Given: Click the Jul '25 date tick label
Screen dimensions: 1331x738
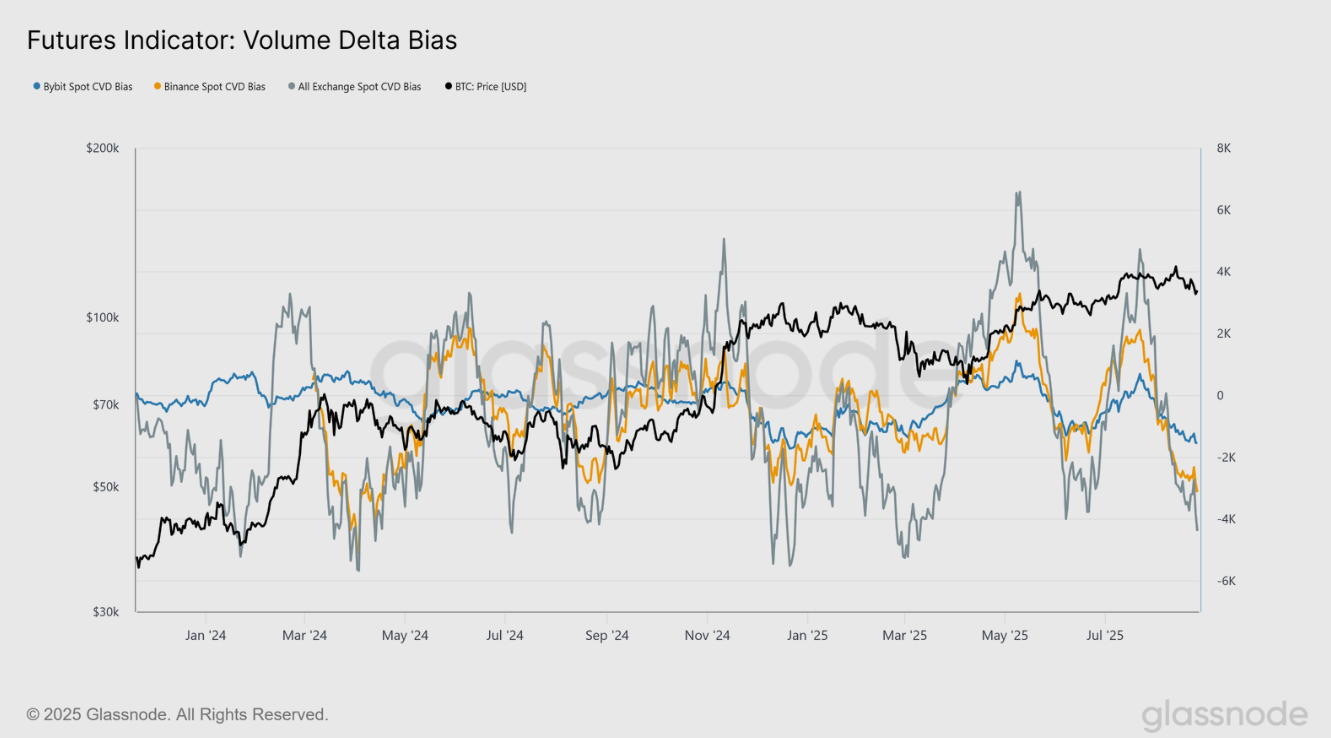Looking at the screenshot, I should click(1104, 635).
